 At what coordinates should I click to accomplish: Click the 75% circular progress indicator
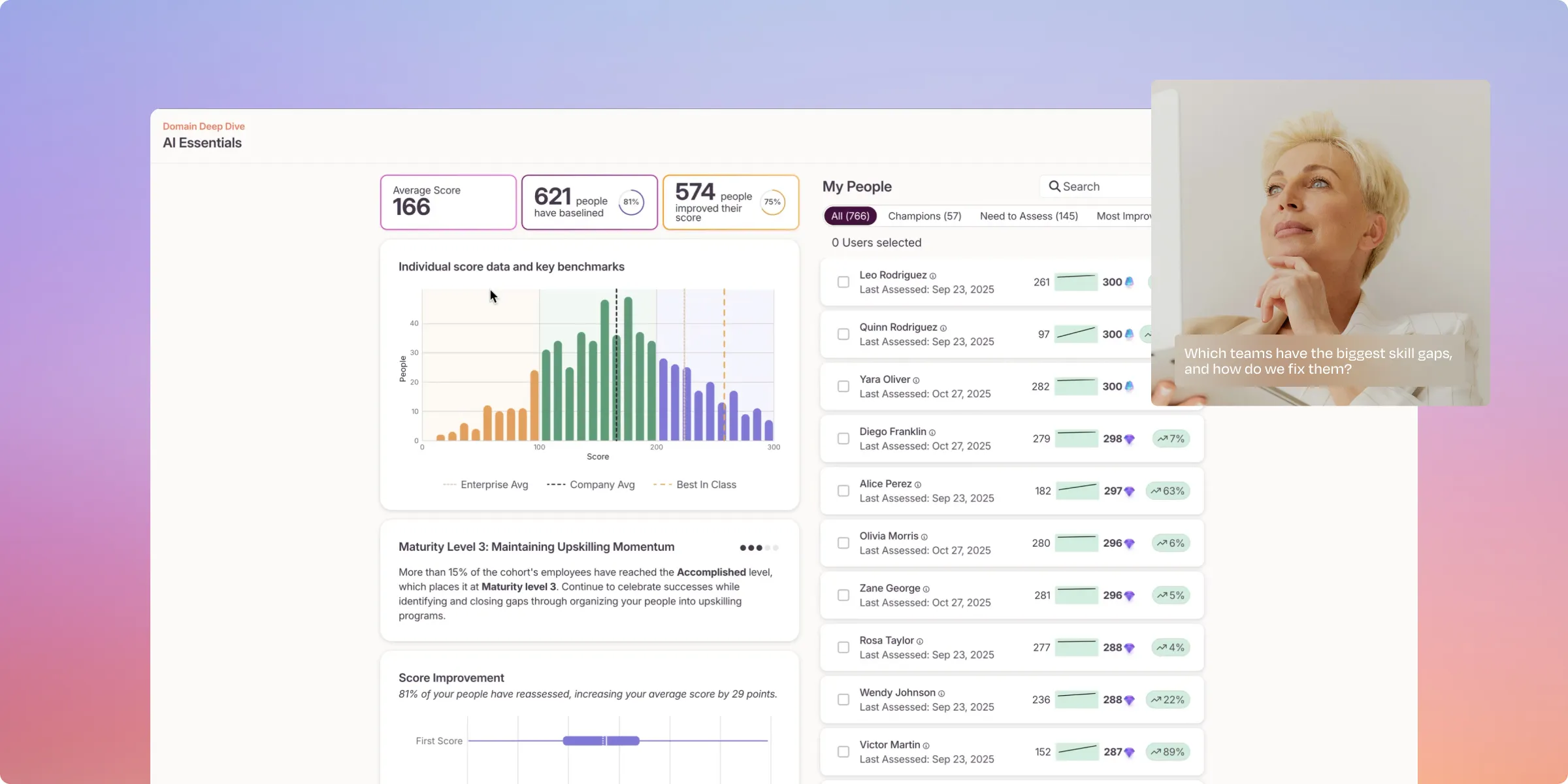pyautogui.click(x=772, y=202)
